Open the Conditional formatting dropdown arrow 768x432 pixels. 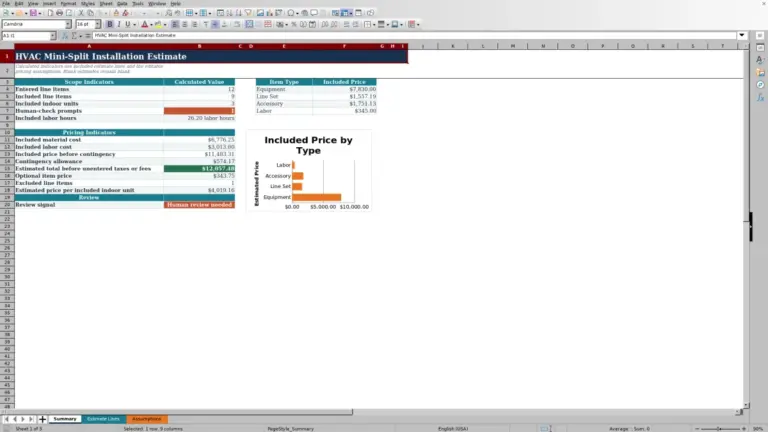[418, 24]
